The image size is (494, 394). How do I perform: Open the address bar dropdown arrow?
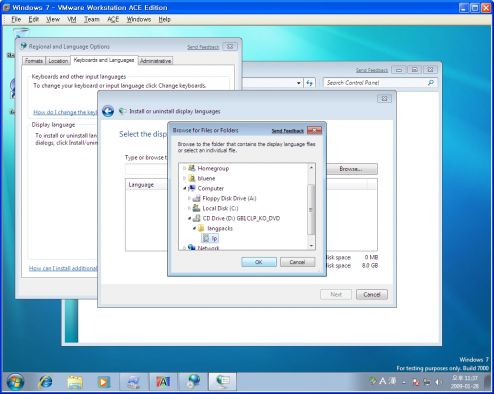tap(298, 83)
